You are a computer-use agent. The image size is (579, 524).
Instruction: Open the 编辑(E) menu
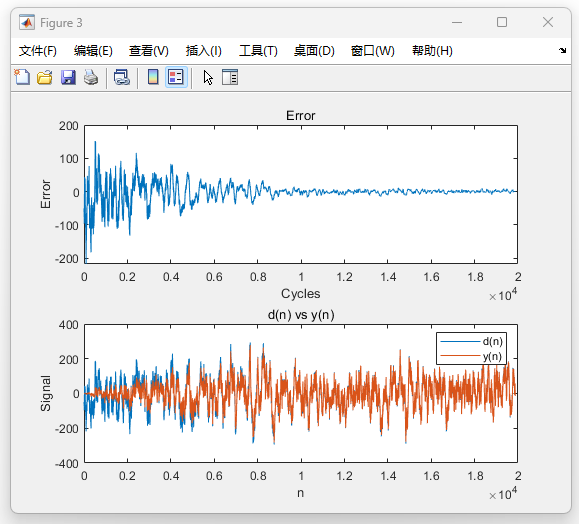(x=93, y=51)
